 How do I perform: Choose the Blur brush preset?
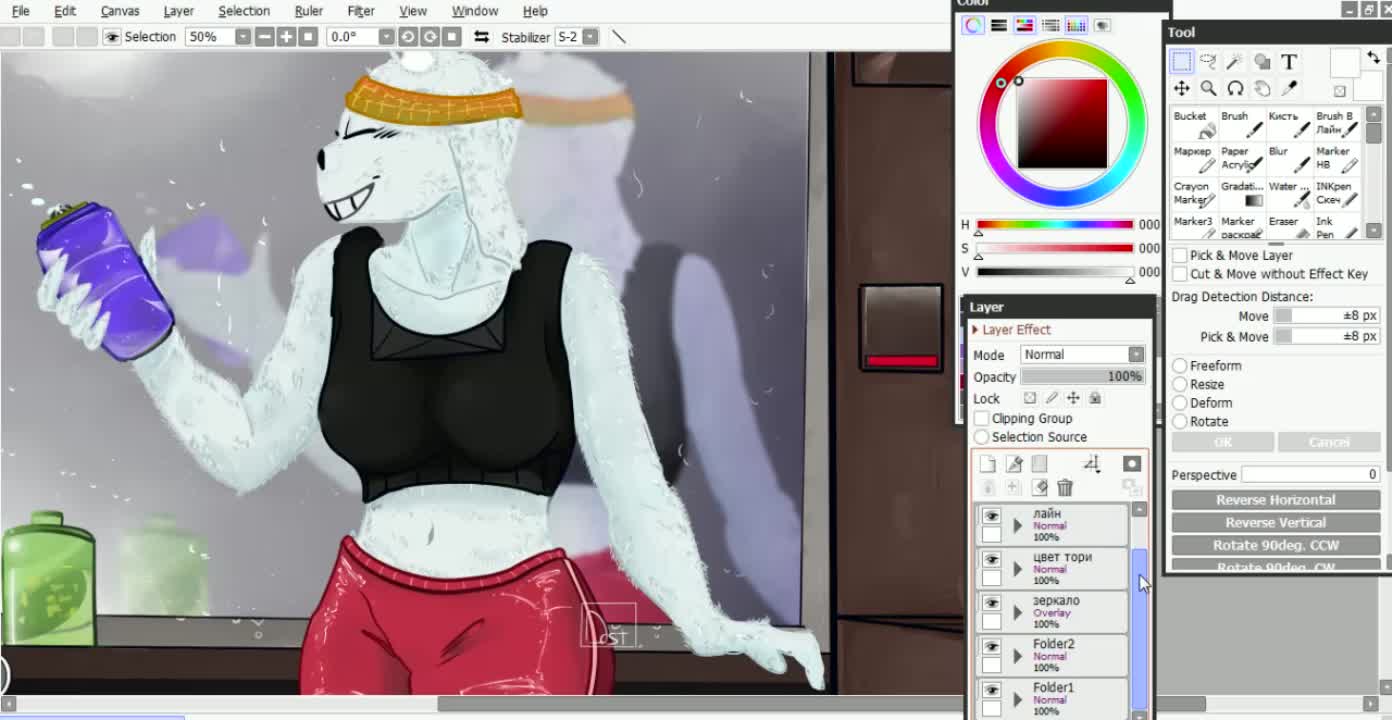1289,159
